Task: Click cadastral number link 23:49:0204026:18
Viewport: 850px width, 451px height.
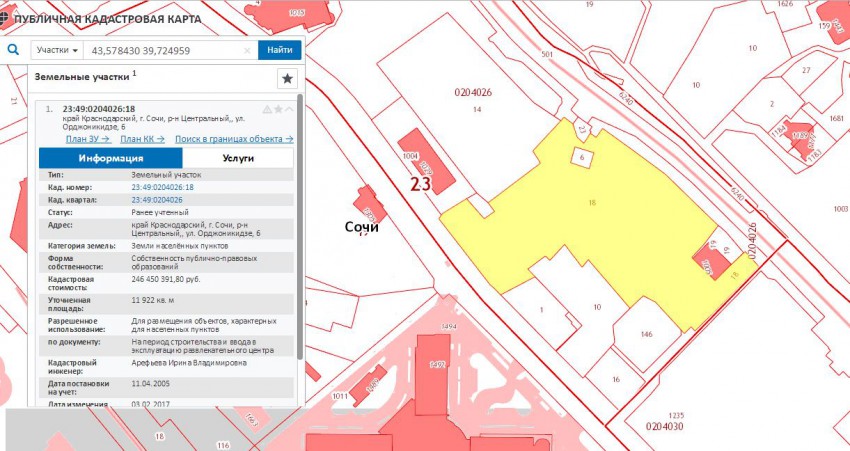Action: click(162, 187)
